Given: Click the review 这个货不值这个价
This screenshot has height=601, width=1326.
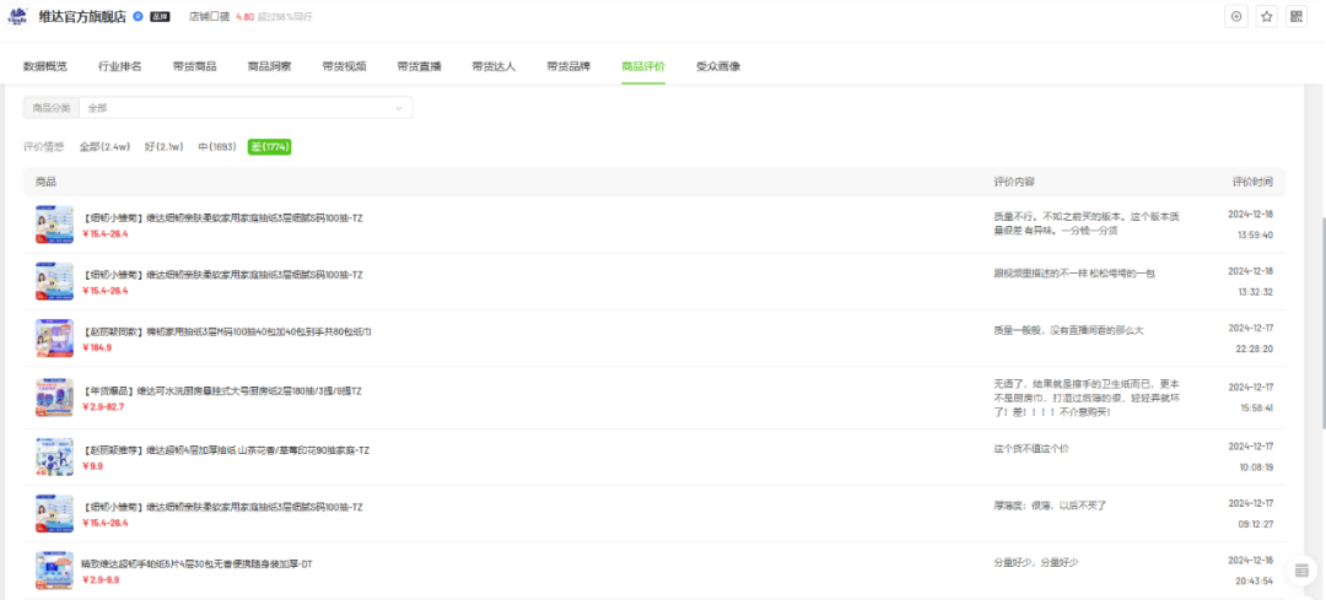Looking at the screenshot, I should pos(1031,449).
